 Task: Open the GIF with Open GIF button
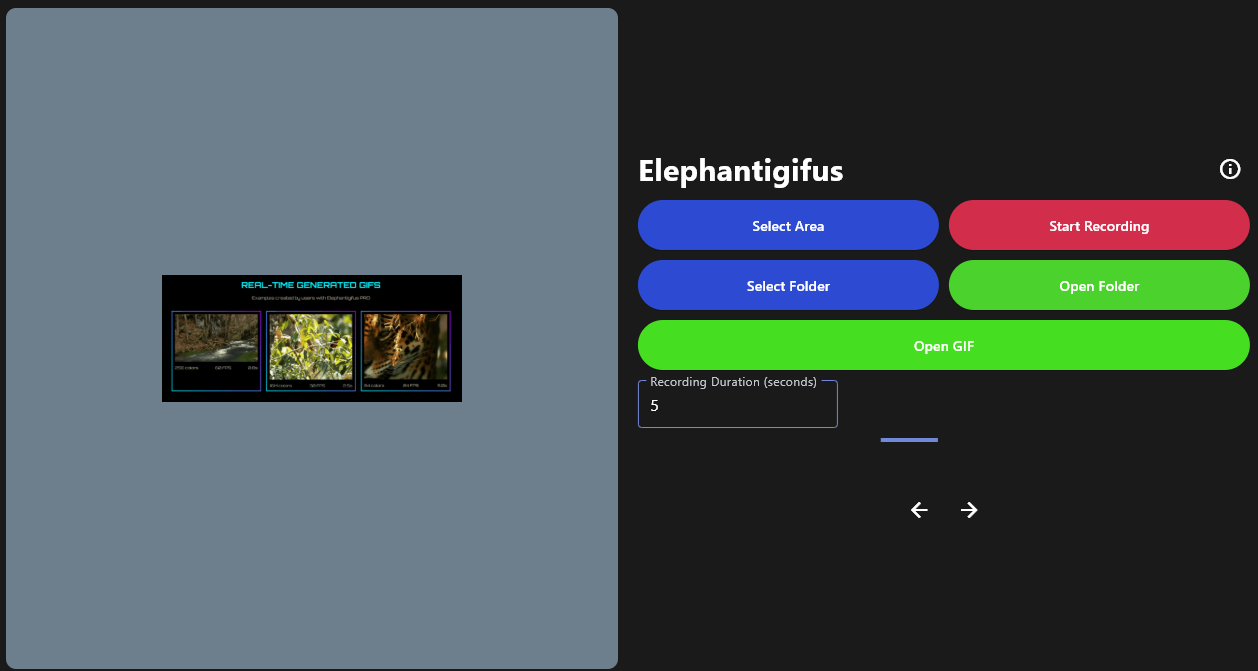[944, 345]
